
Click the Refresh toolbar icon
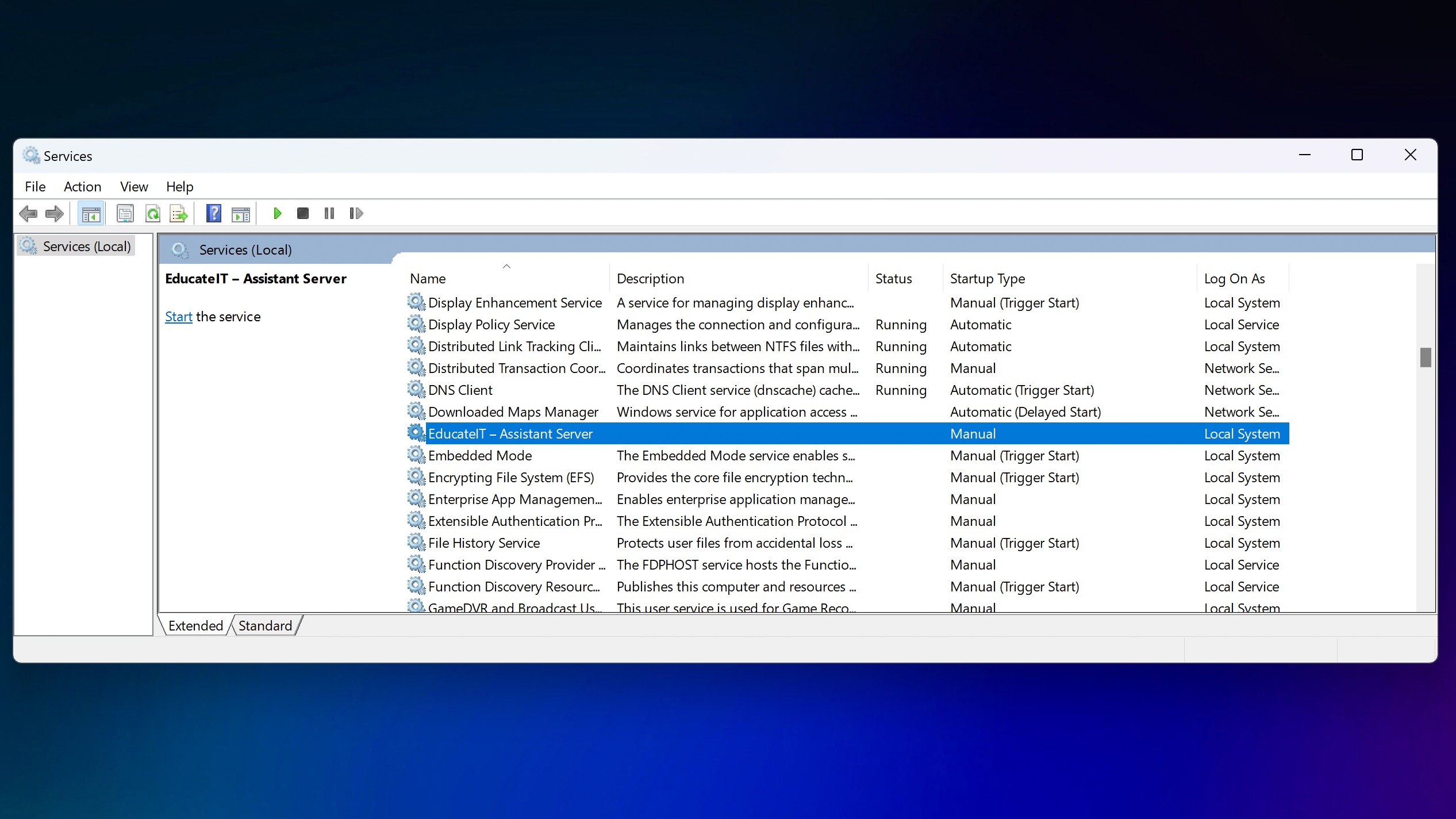(x=153, y=214)
